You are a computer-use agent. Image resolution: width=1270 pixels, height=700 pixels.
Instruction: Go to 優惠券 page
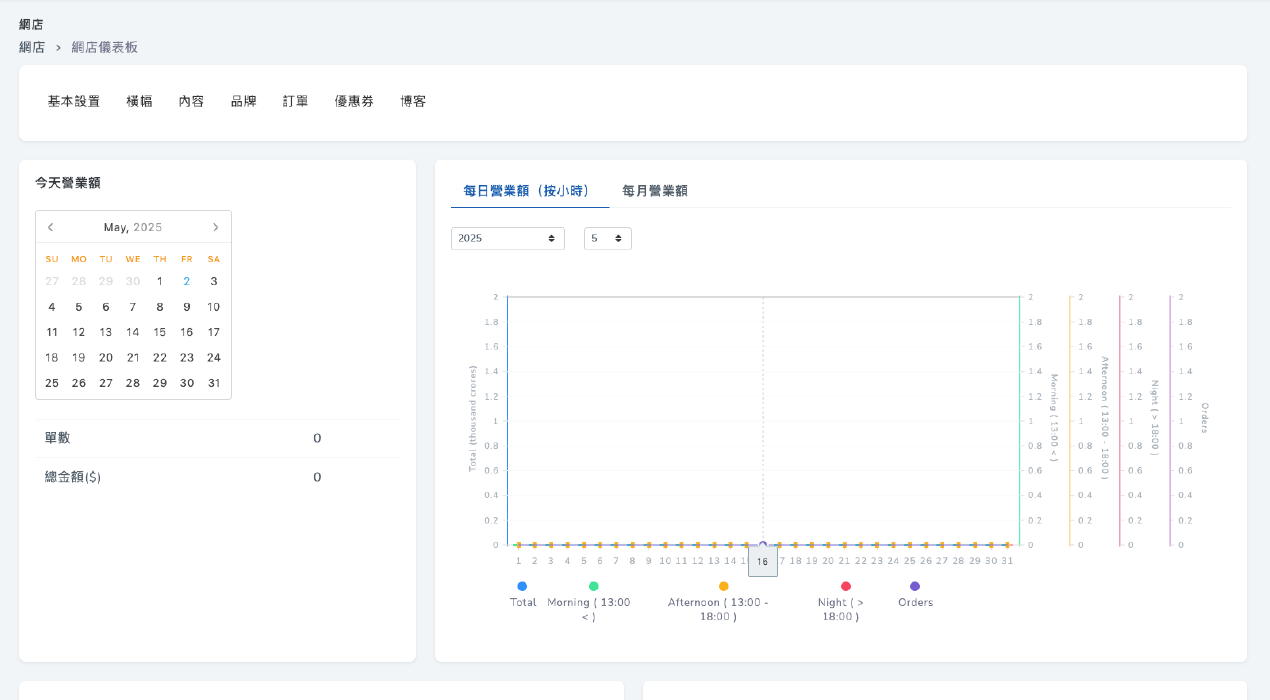354,101
